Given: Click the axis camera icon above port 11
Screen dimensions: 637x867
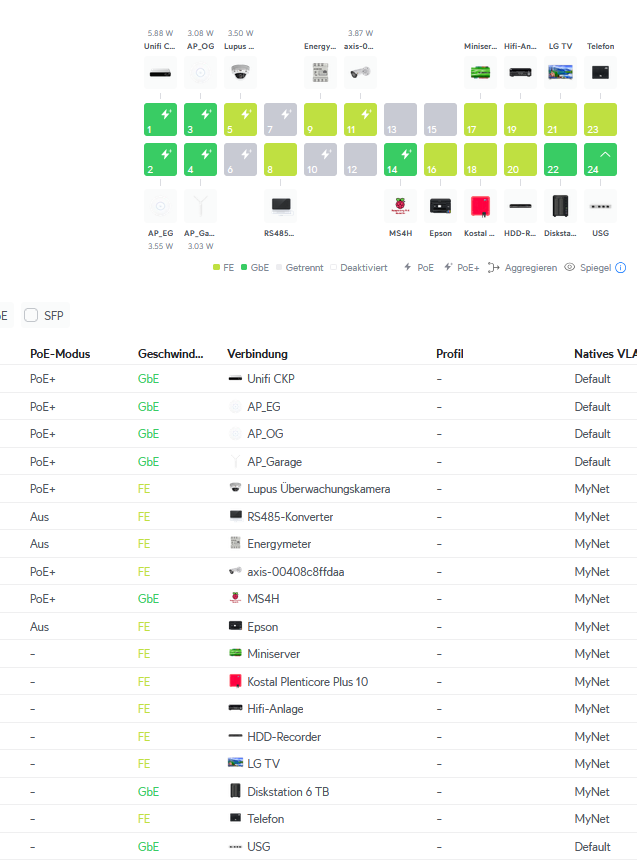Looking at the screenshot, I should (360, 73).
